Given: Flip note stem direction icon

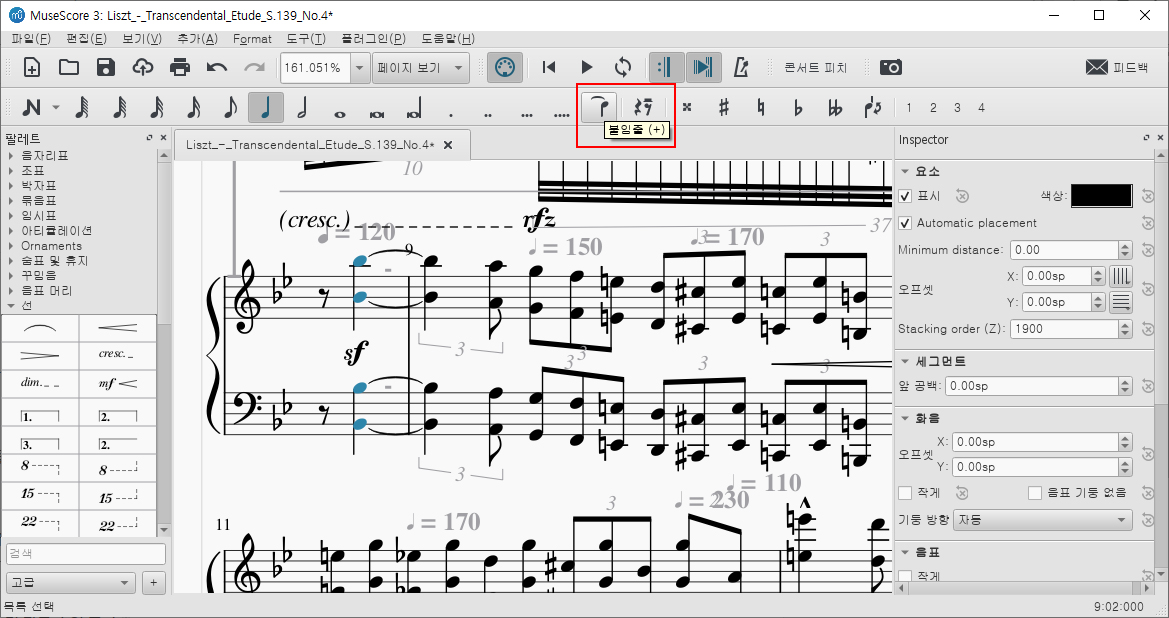Looking at the screenshot, I should point(872,108).
